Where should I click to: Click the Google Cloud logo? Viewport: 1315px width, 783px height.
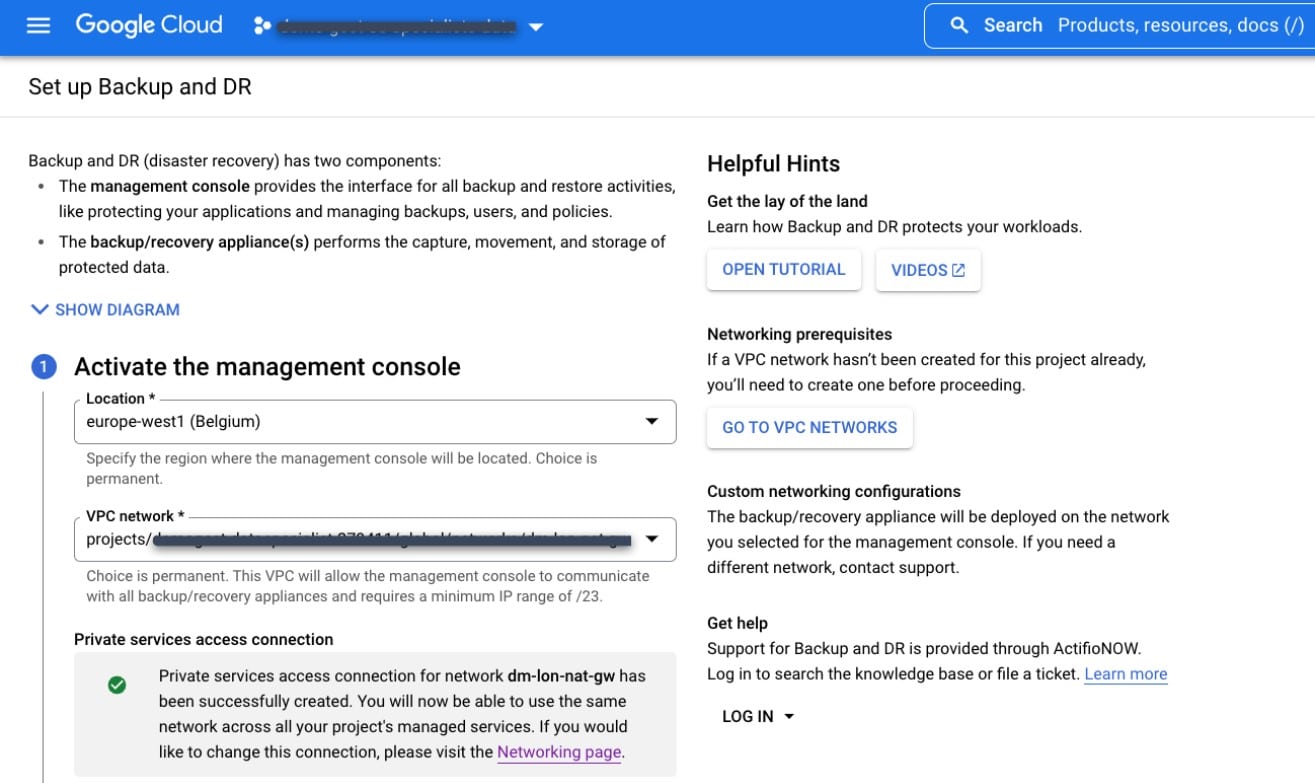pos(149,25)
